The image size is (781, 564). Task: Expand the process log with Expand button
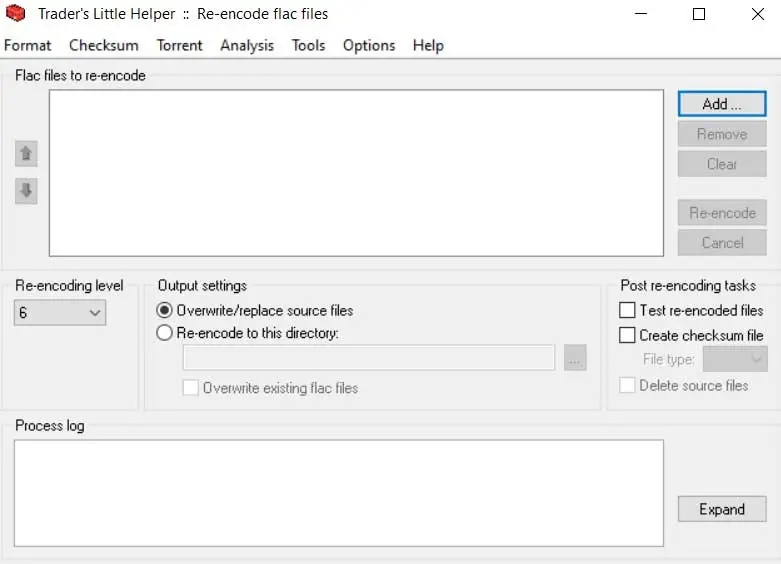tap(722, 509)
